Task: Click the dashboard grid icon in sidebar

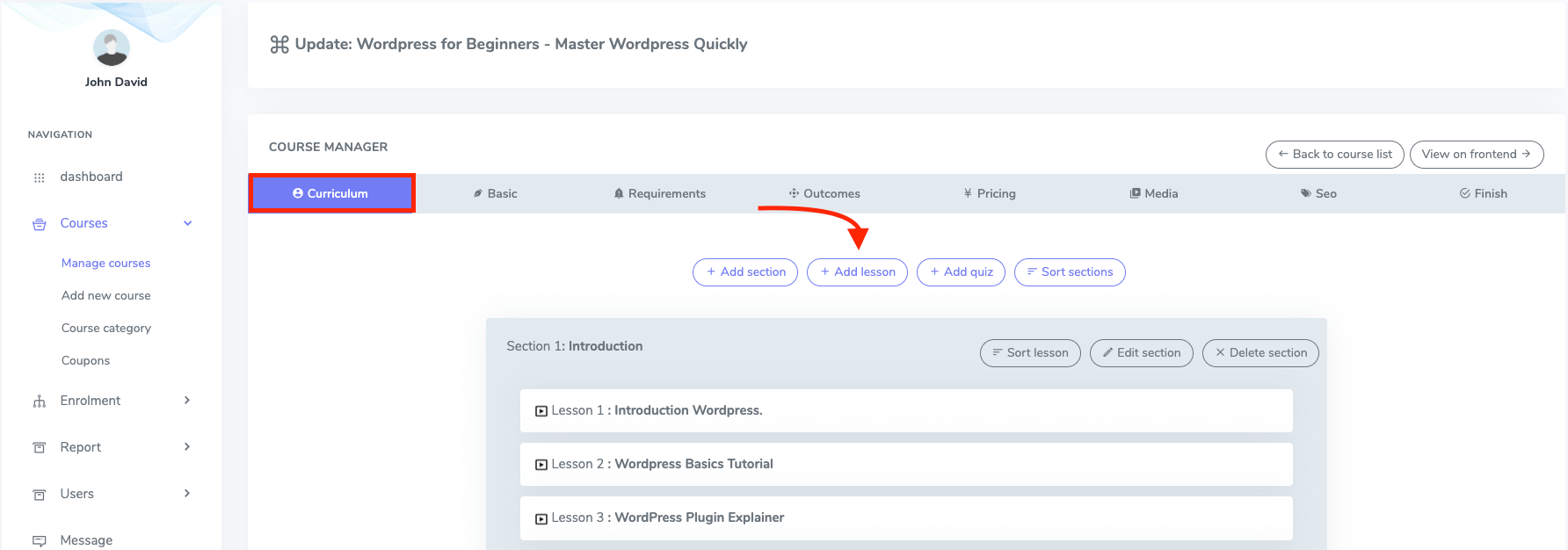Action: click(39, 177)
